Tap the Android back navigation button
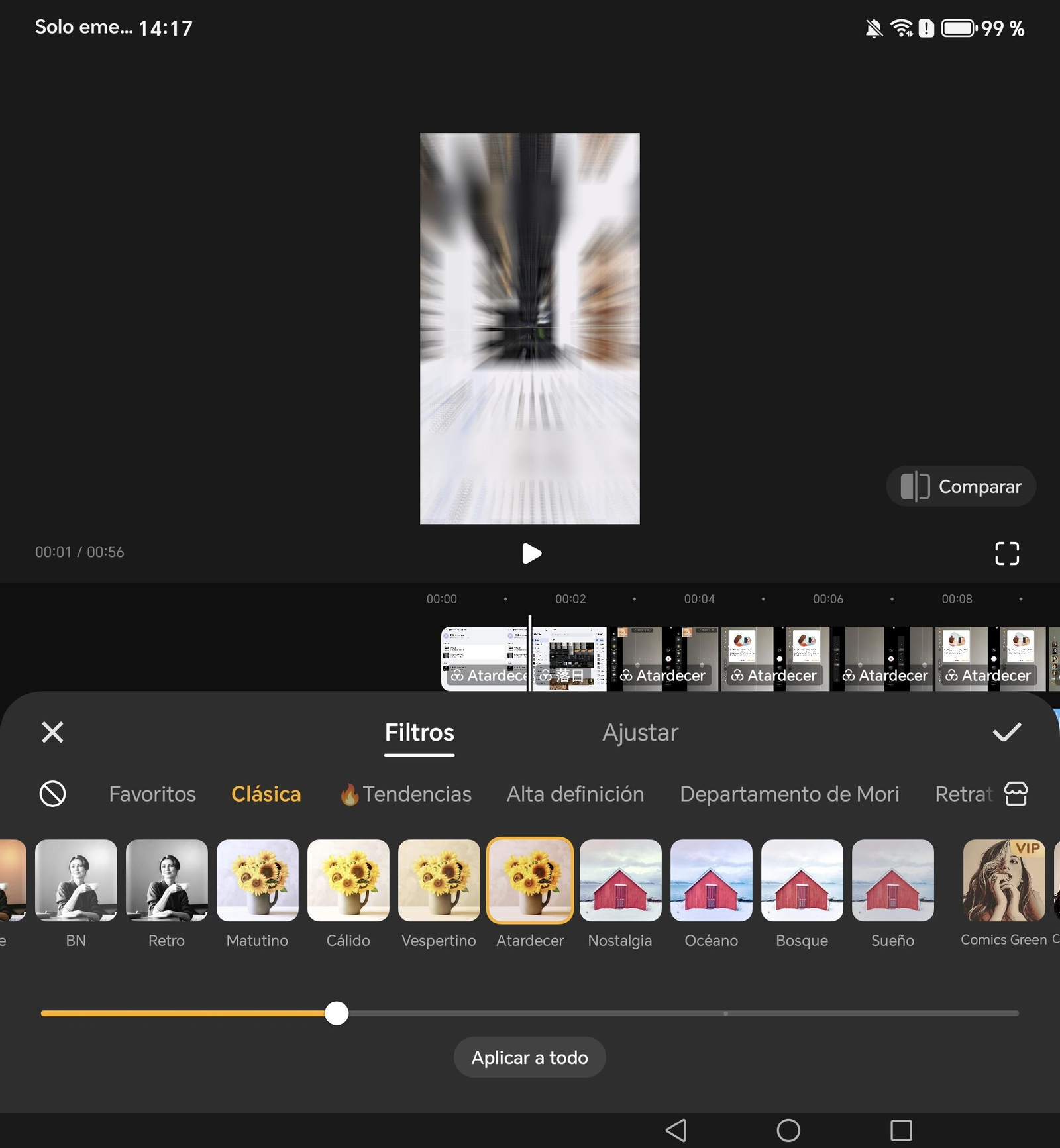The height and width of the screenshot is (1148, 1060). pos(676,1130)
